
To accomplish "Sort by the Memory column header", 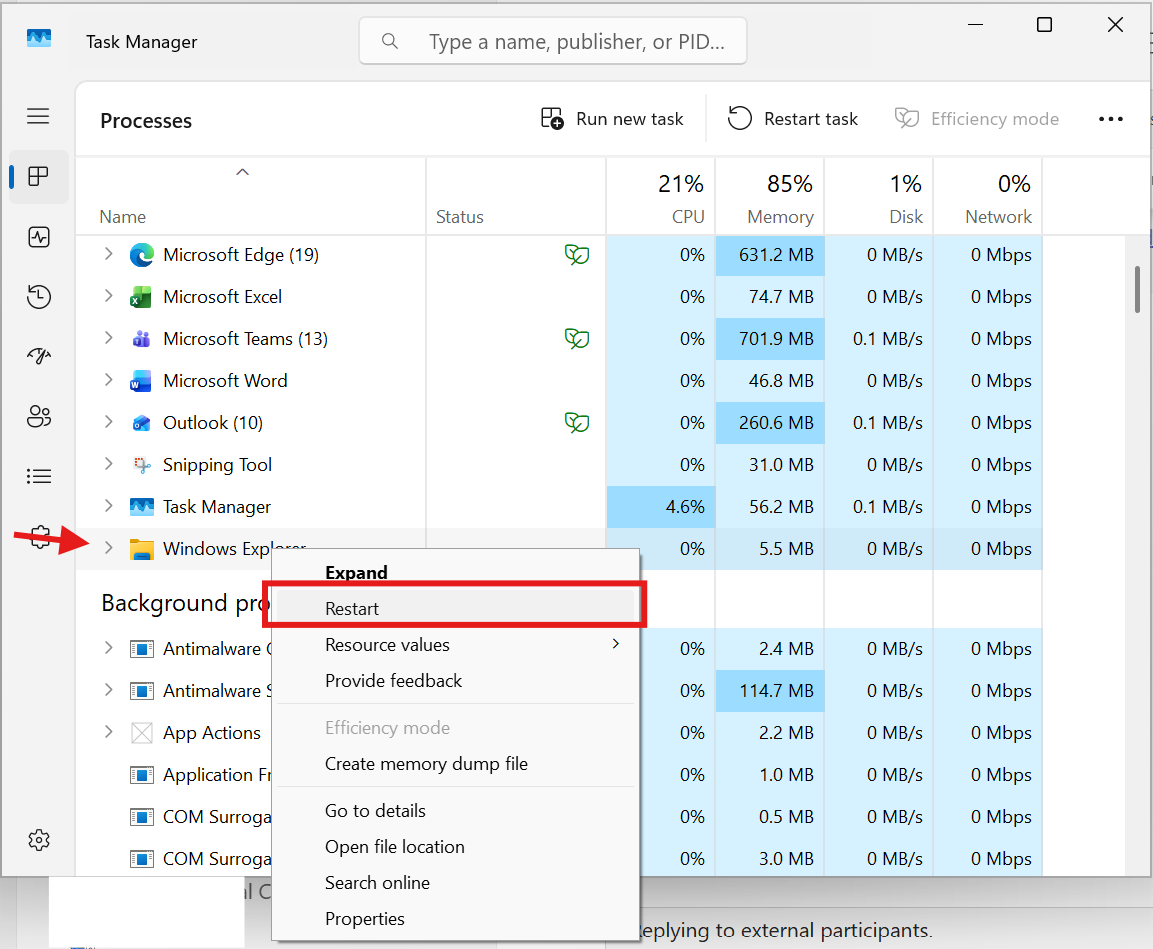I will coord(769,196).
